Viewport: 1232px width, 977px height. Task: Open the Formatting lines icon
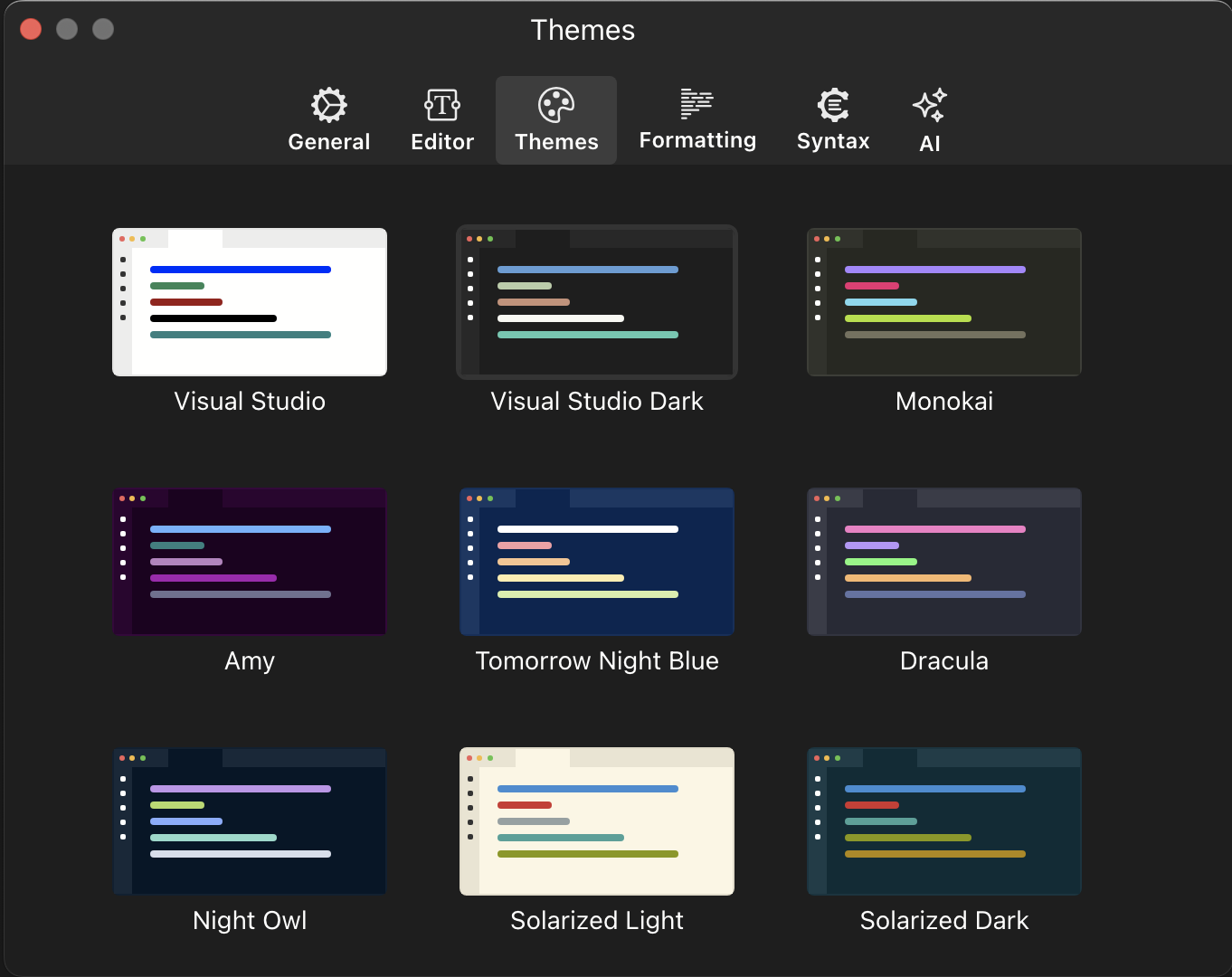point(697,104)
